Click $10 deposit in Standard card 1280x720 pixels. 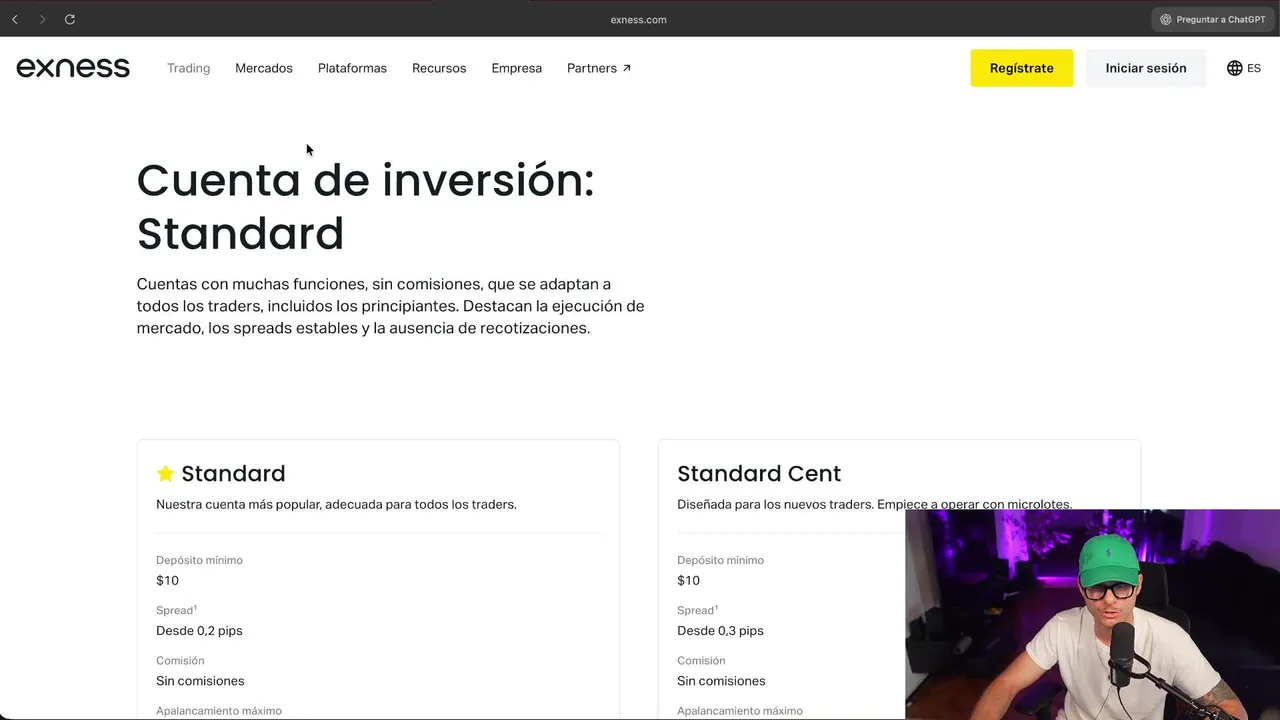[167, 581]
